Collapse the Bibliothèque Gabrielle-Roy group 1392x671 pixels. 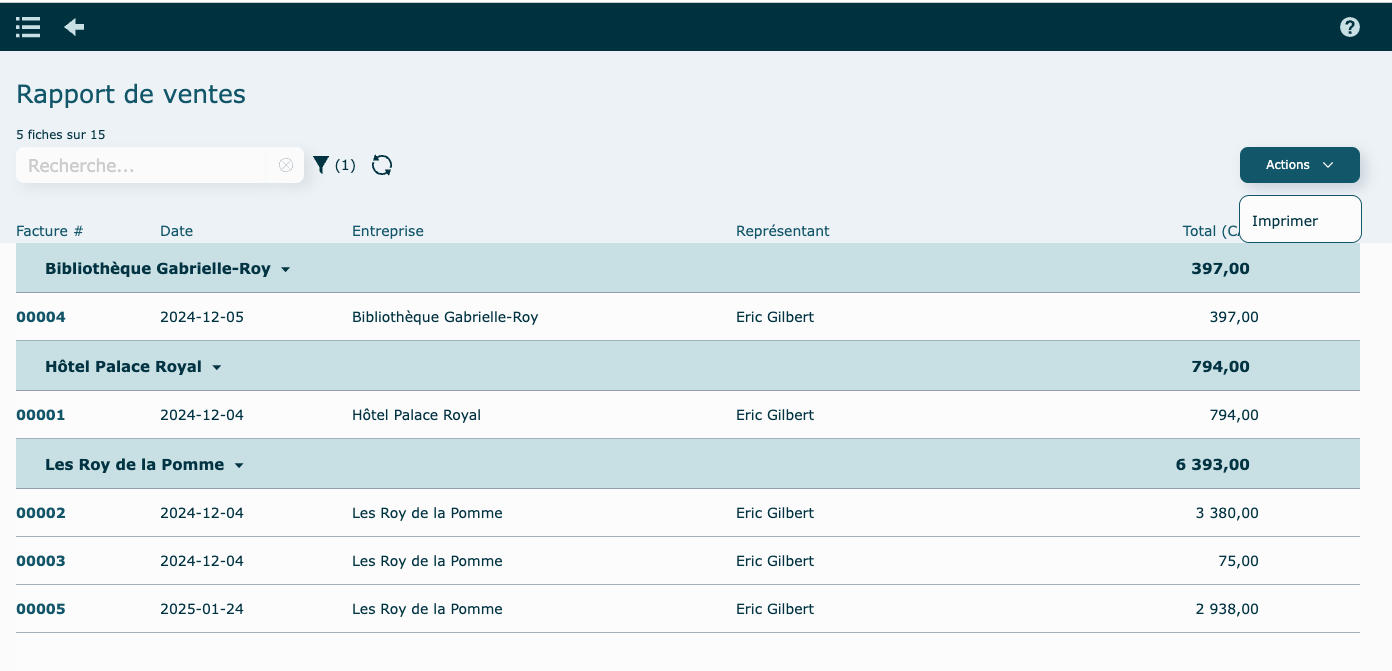pos(285,269)
